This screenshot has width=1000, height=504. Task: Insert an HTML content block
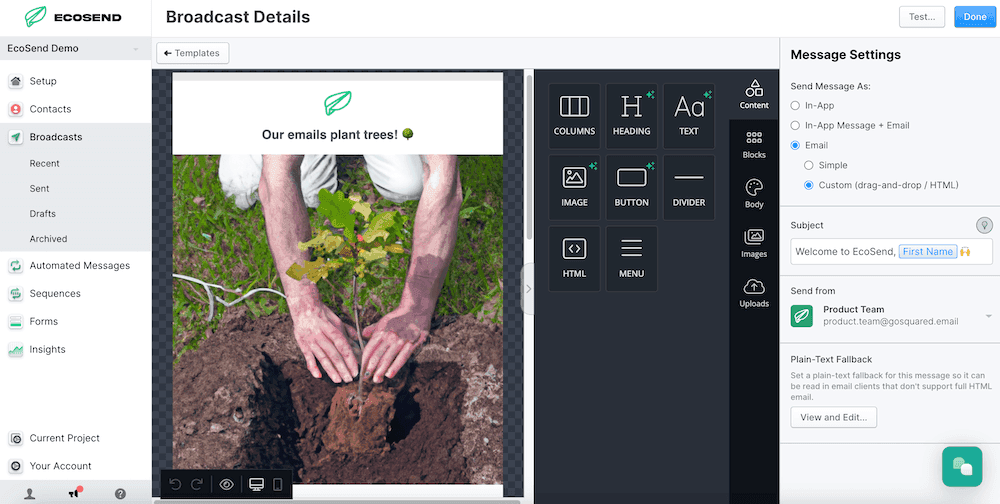(574, 259)
